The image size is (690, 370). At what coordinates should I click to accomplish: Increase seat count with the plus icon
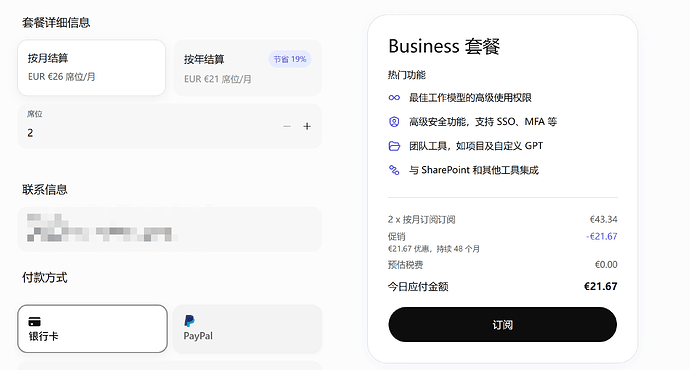point(307,127)
